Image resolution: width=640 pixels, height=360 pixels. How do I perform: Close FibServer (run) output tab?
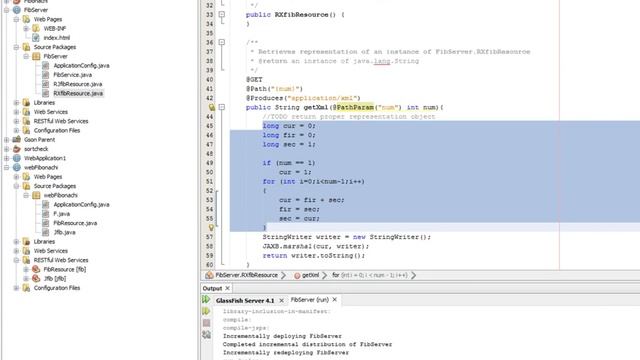[x=335, y=300]
